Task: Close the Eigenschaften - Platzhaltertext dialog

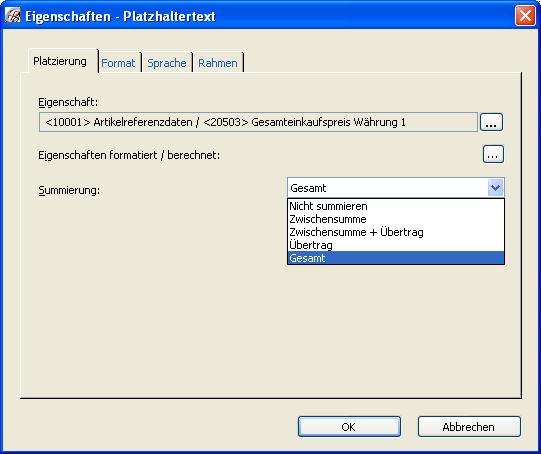Action: 525,16
